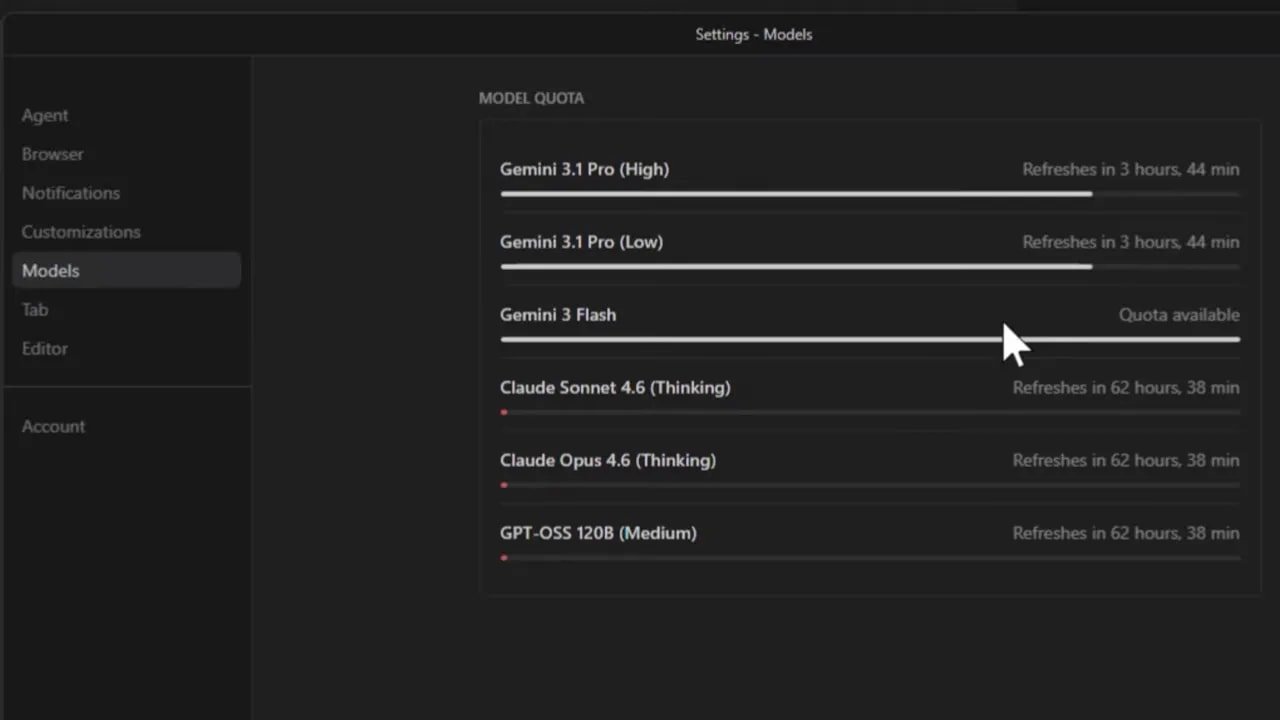
Task: Click the MODEL QUOTA section heading
Action: click(531, 99)
